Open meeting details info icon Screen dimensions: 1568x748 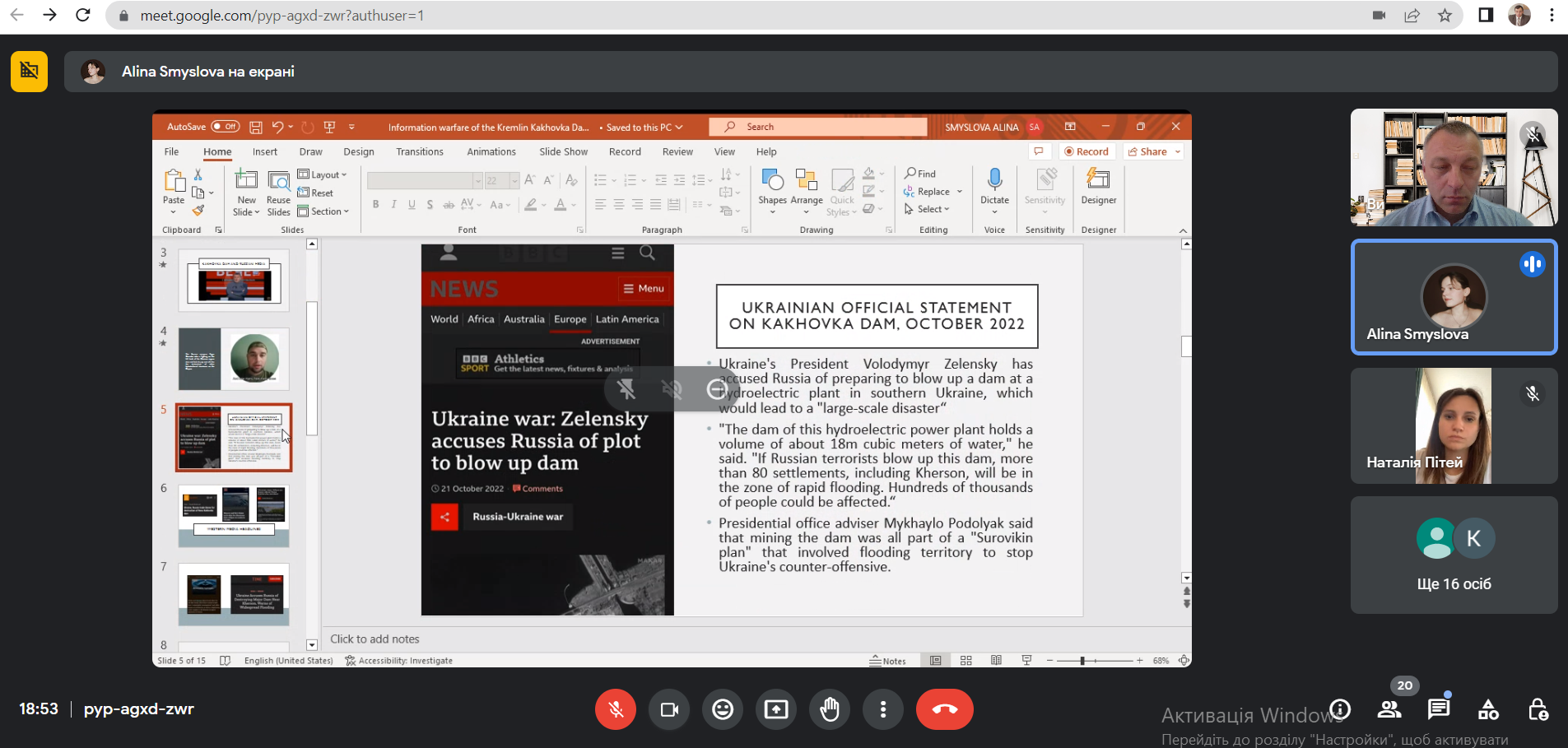pos(1340,709)
